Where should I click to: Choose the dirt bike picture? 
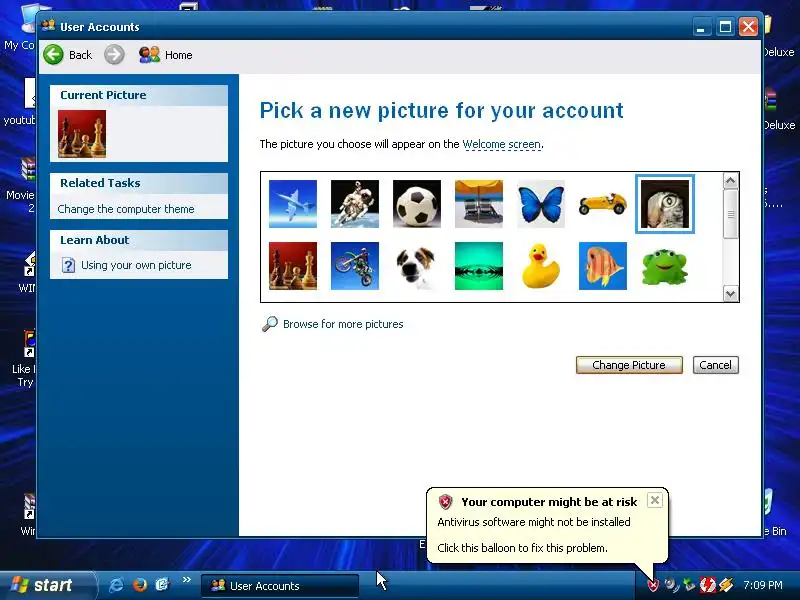coord(355,266)
